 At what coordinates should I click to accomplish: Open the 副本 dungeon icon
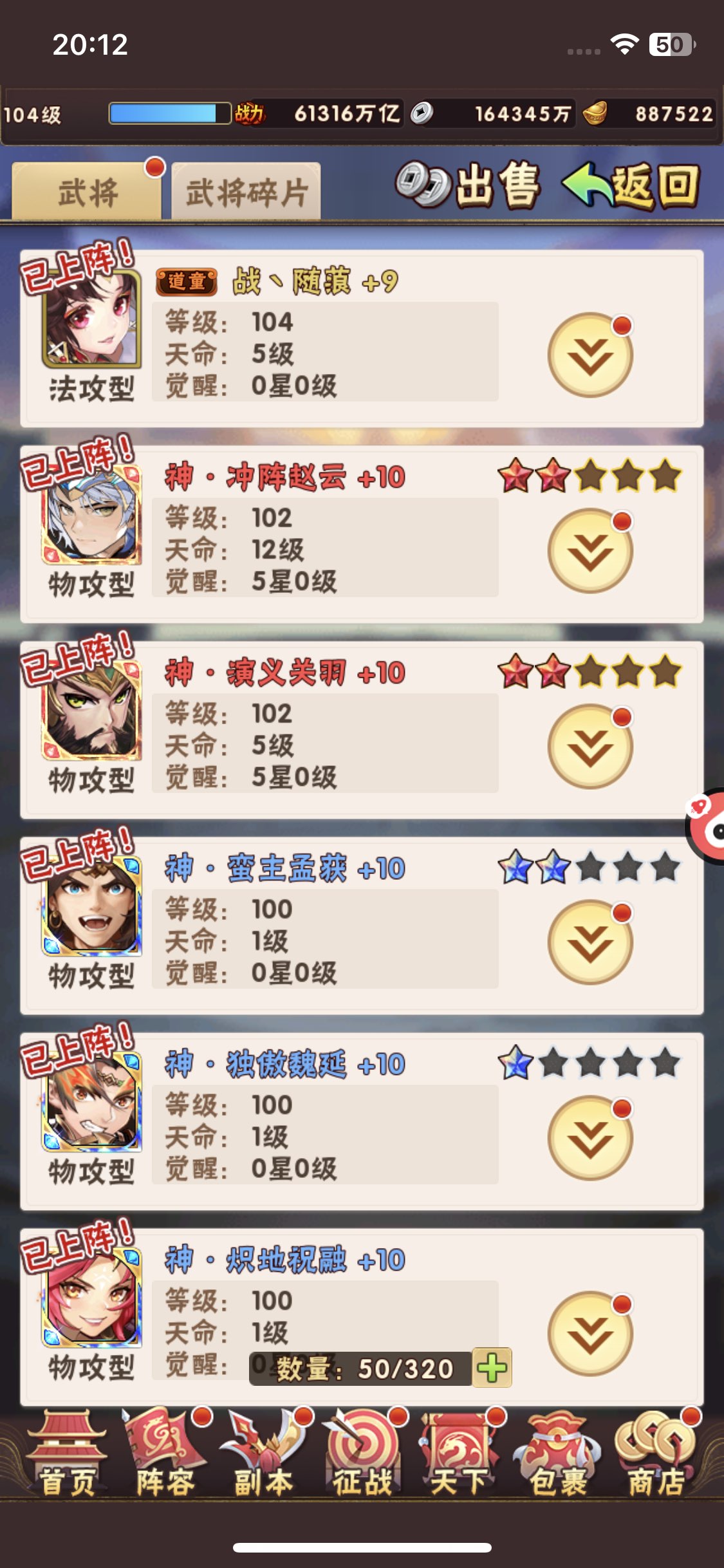click(264, 1454)
